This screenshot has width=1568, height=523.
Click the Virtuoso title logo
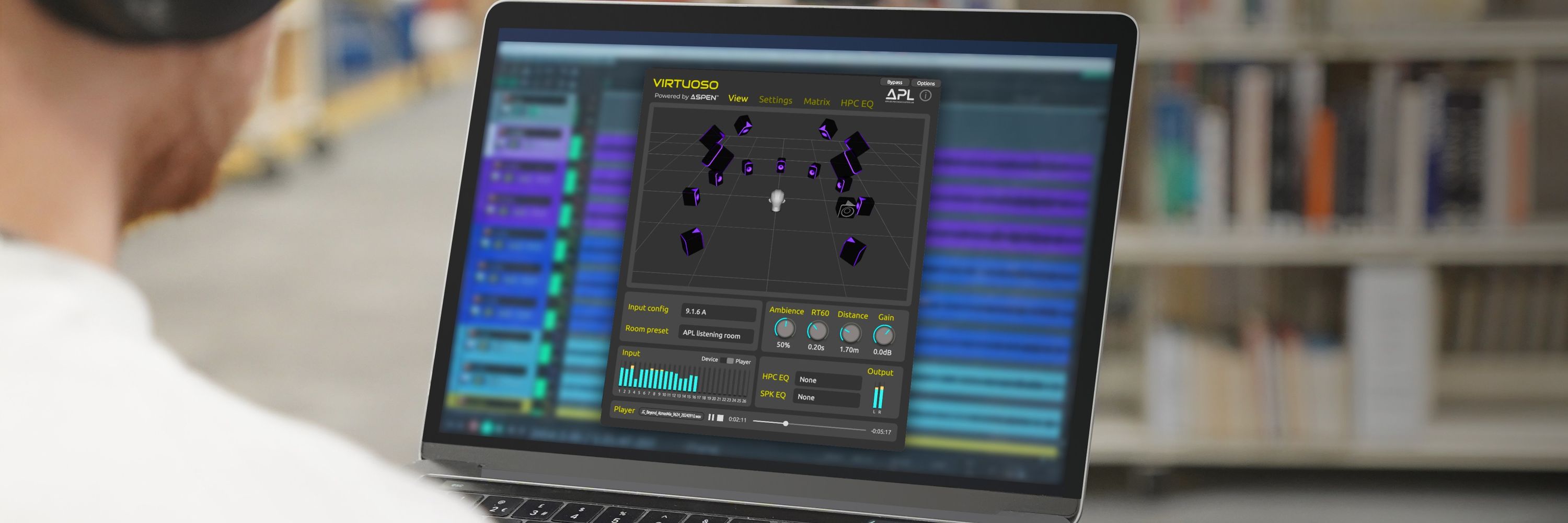click(x=685, y=84)
